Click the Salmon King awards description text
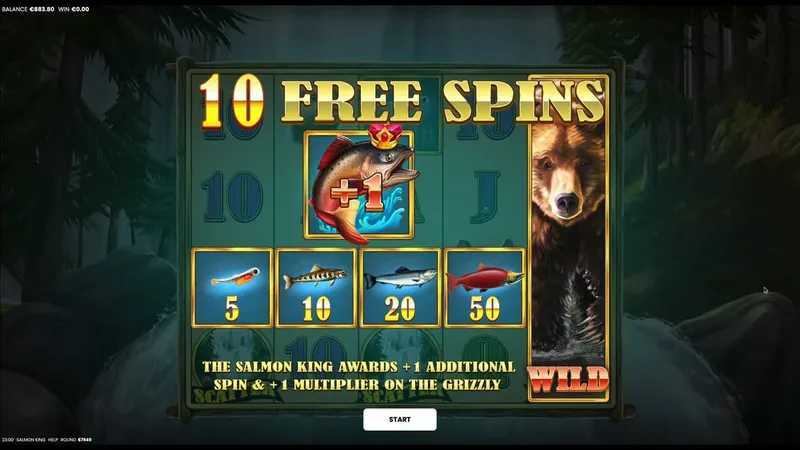 click(358, 375)
